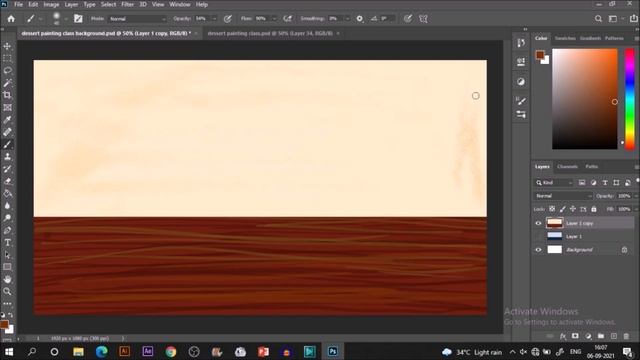Click the add layer style fx button
This screenshot has width=640, height=360.
[x=563, y=336]
